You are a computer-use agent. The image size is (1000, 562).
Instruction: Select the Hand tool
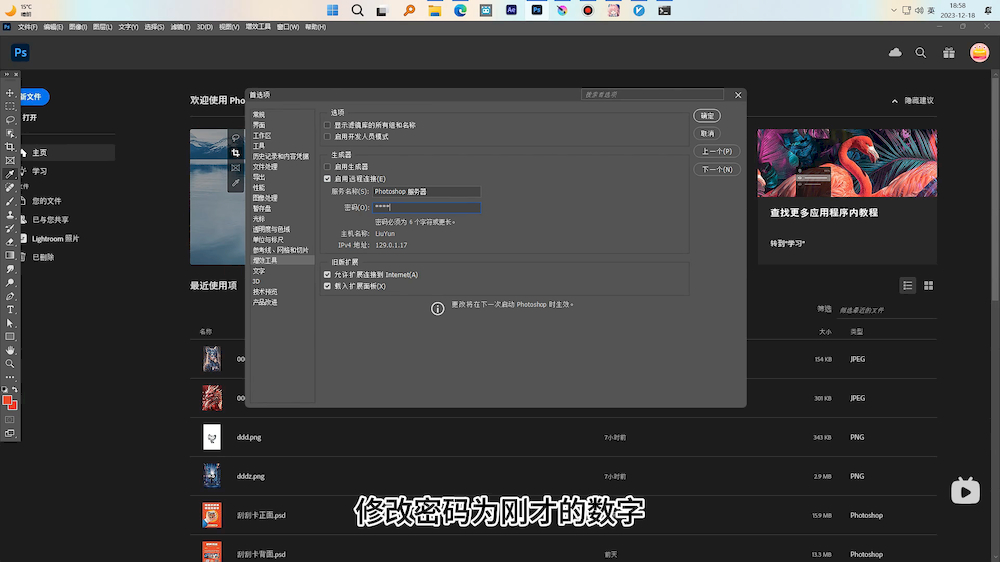[10, 350]
